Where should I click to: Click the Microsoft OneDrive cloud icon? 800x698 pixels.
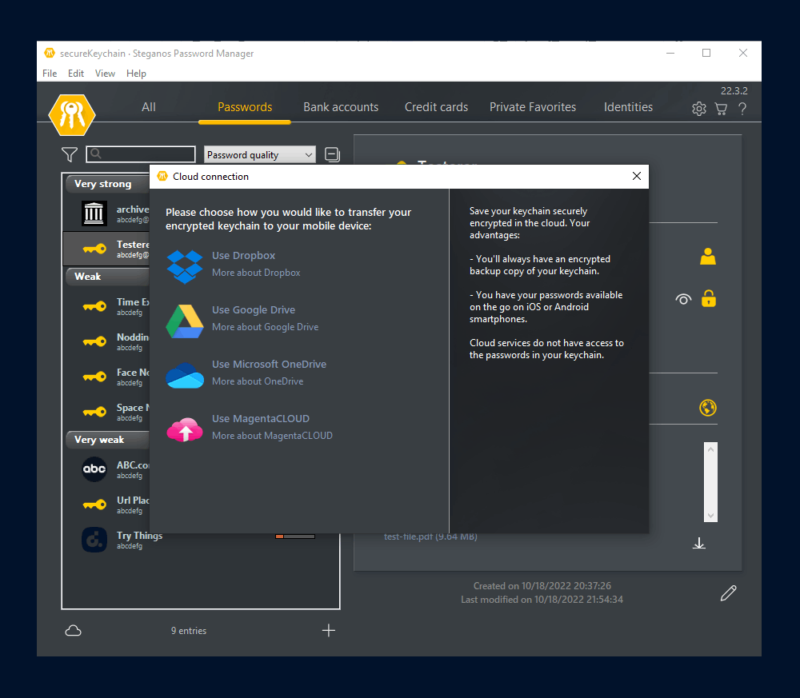pos(185,376)
